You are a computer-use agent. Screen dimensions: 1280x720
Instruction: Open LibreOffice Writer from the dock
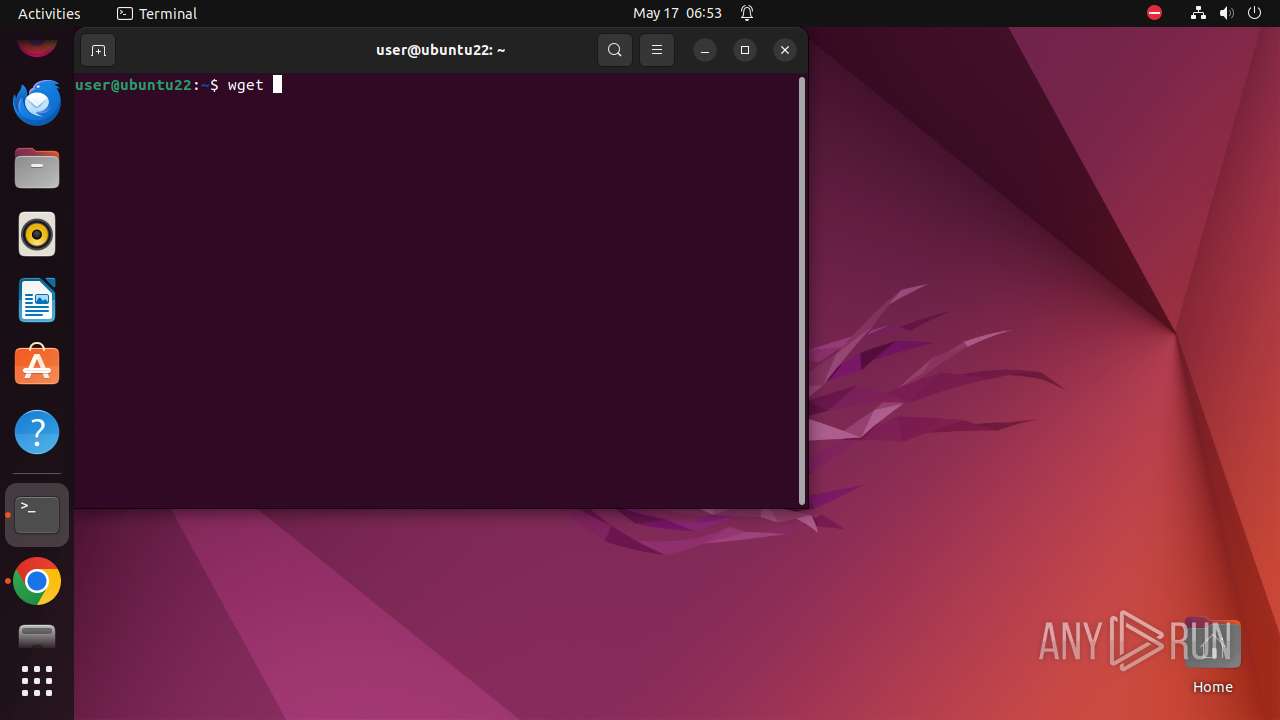tap(37, 300)
